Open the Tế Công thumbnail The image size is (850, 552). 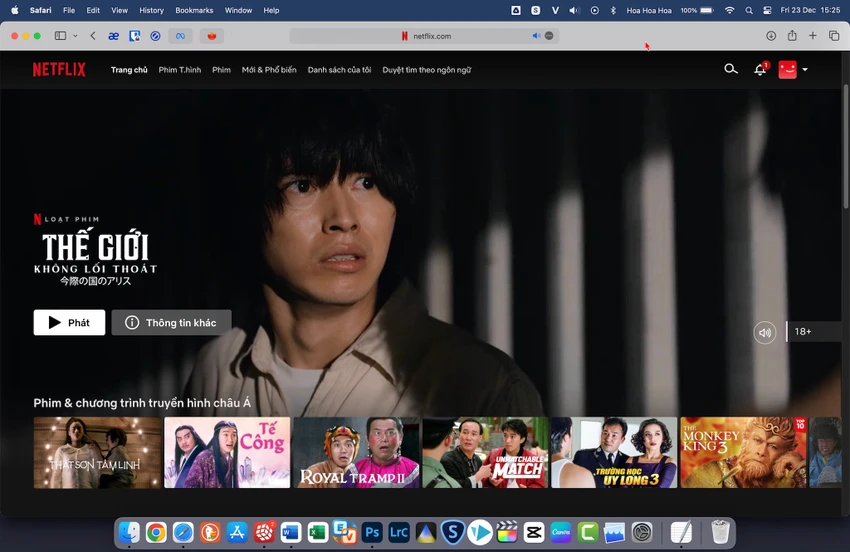[227, 453]
